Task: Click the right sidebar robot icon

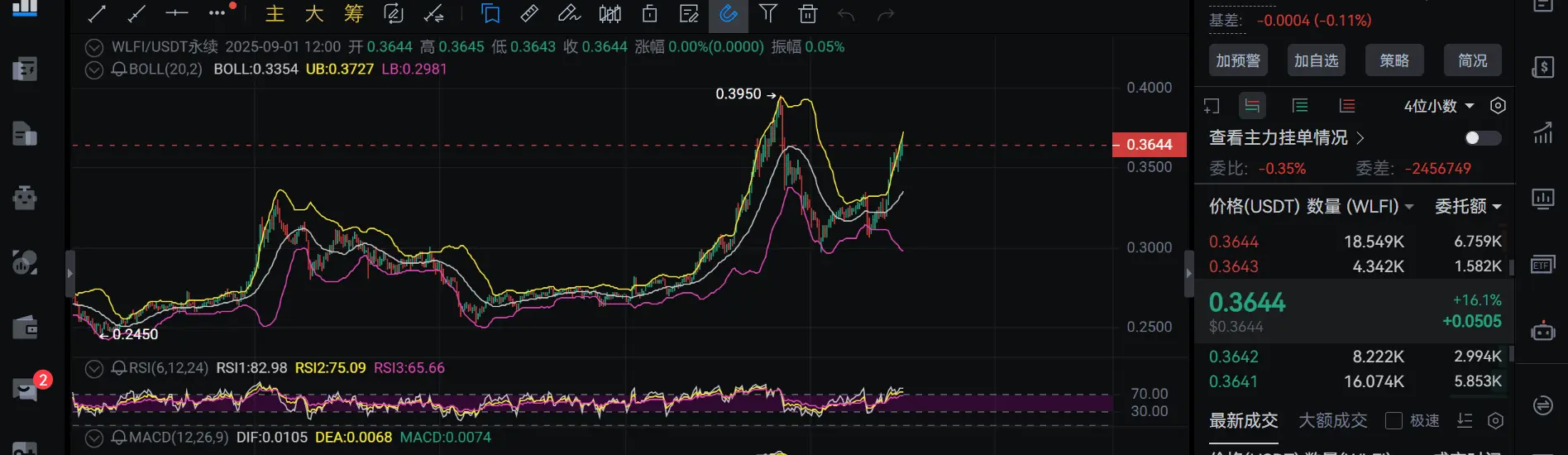Action: tap(1542, 331)
